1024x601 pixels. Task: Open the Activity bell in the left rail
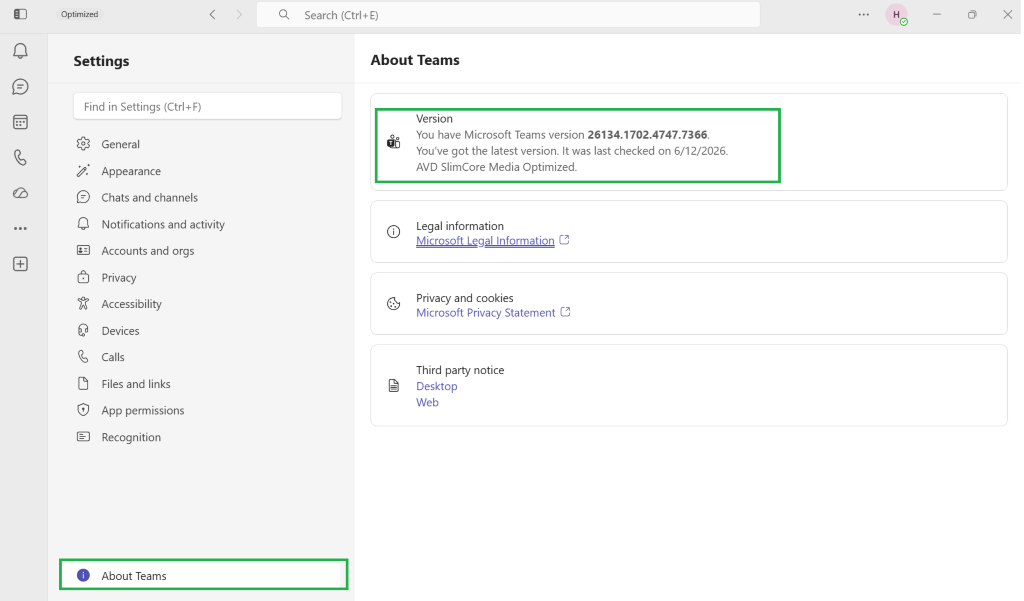20,51
